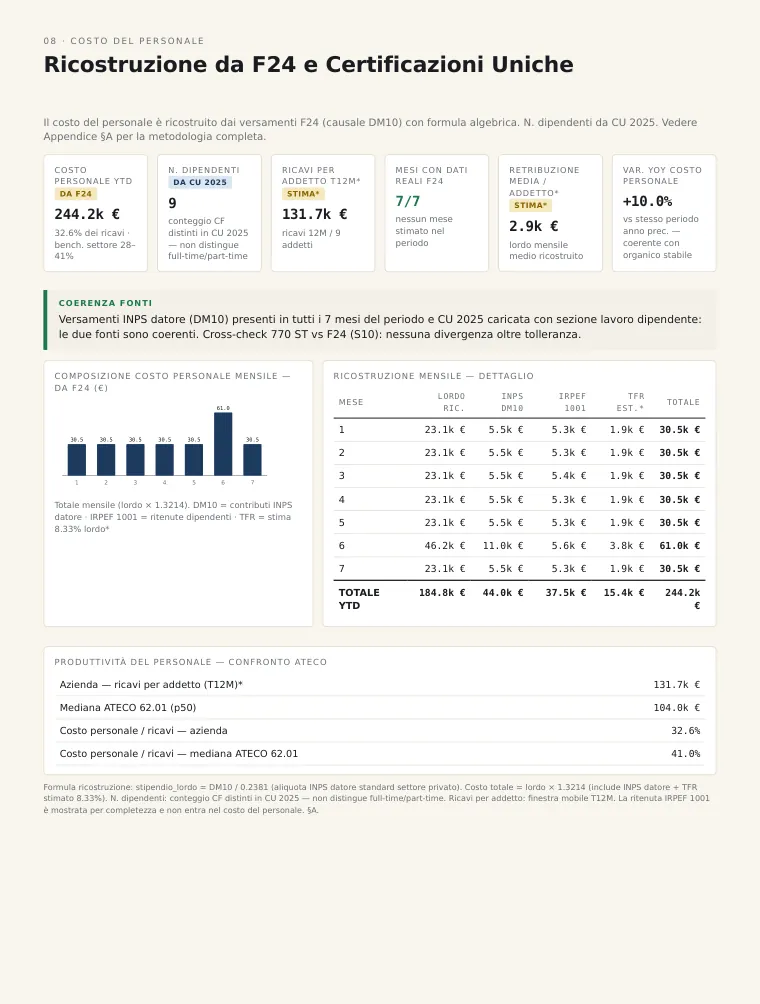Image resolution: width=760 pixels, height=1004 pixels.
Task: Select the Retribuzione media STIMA badge
Action: tap(530, 206)
